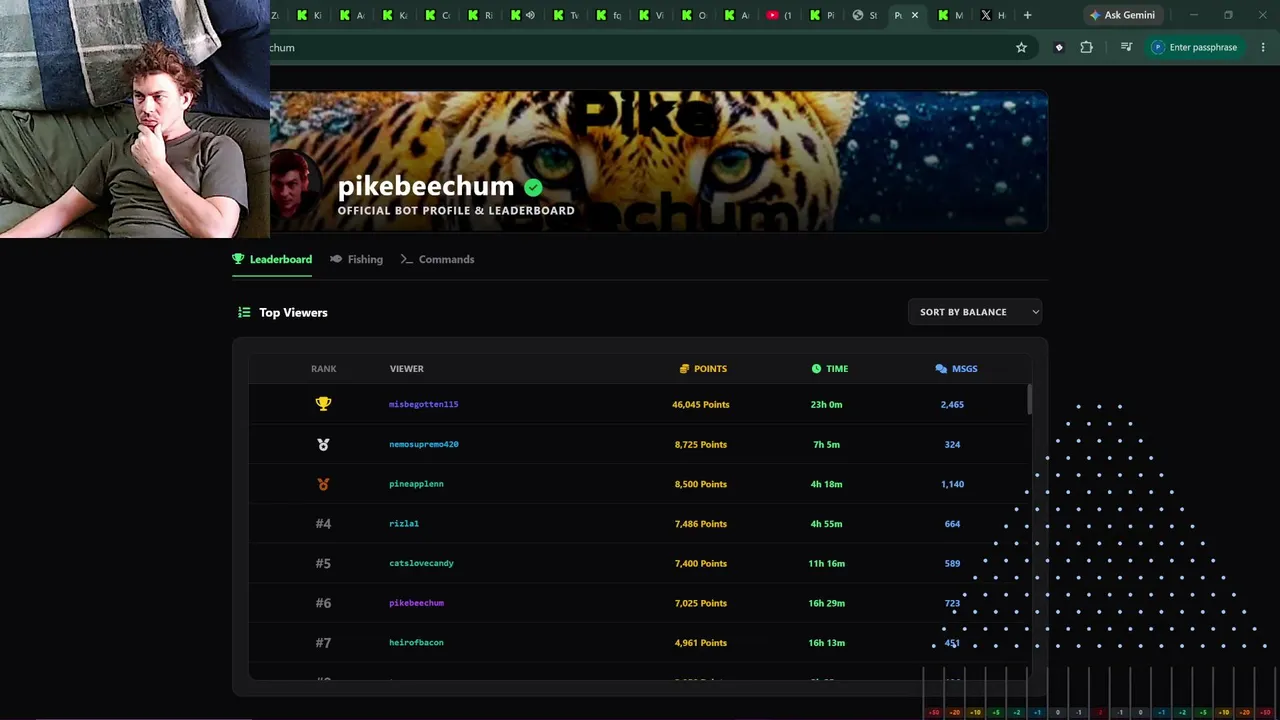
Task: Click the Enter passphrase profile button
Action: 1194,47
